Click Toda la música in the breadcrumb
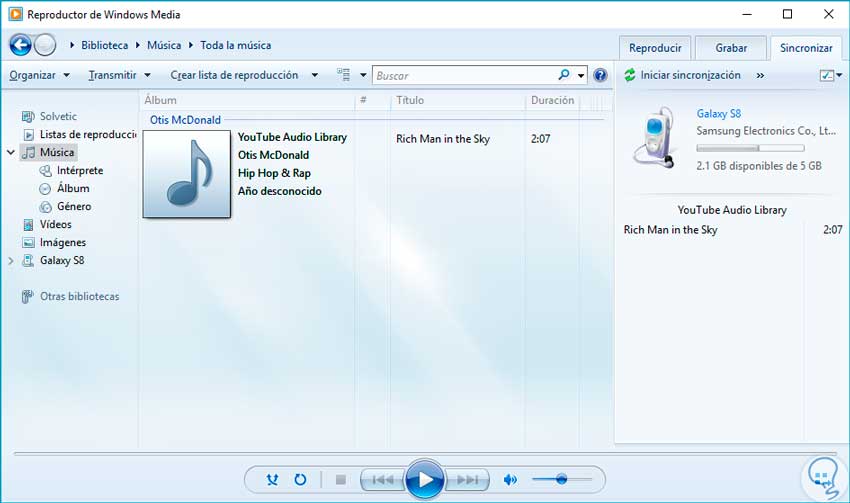The height and width of the screenshot is (503, 850). point(235,45)
